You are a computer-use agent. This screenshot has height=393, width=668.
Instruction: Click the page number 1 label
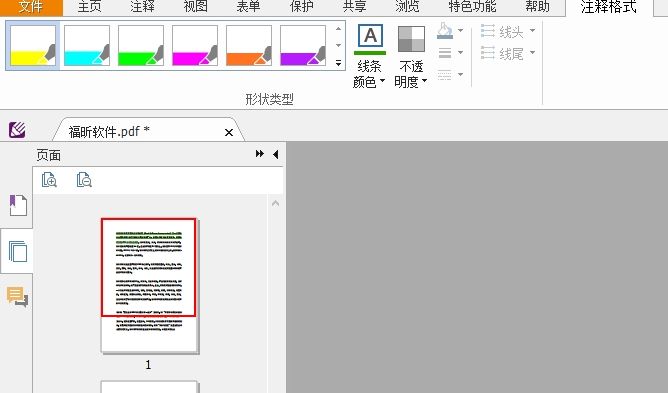point(148,365)
